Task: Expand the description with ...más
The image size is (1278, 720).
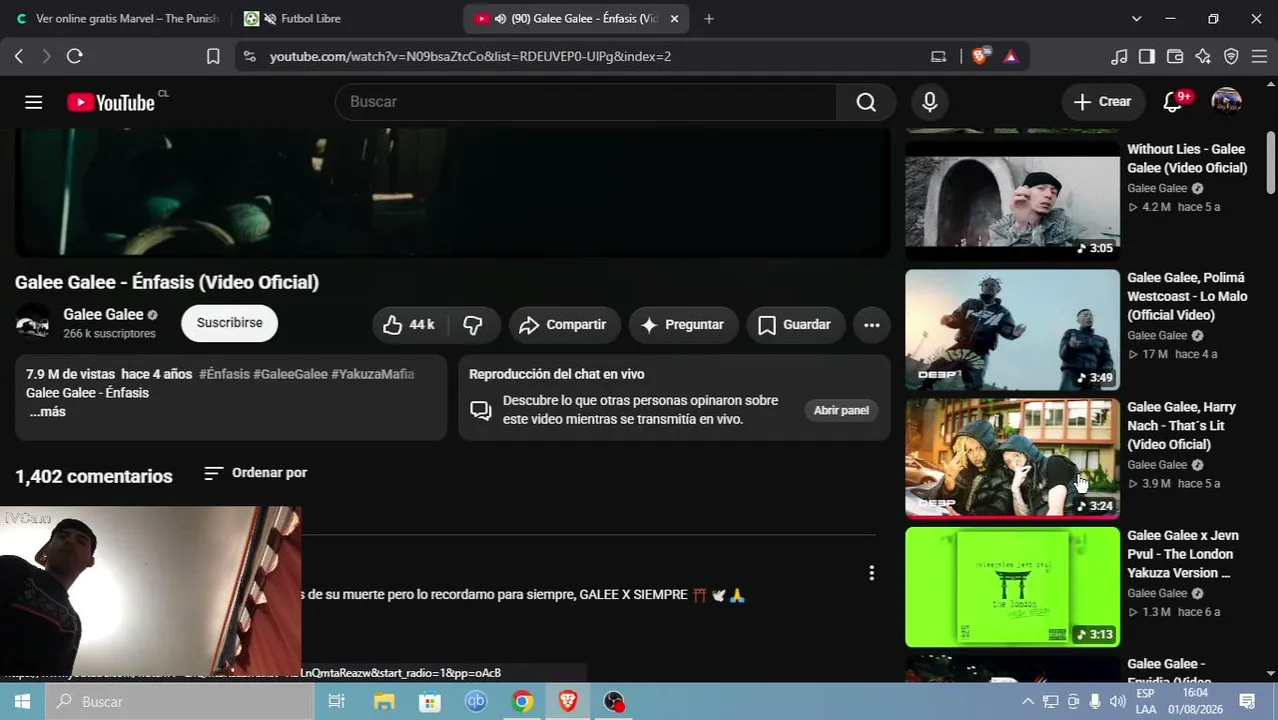Action: click(47, 412)
